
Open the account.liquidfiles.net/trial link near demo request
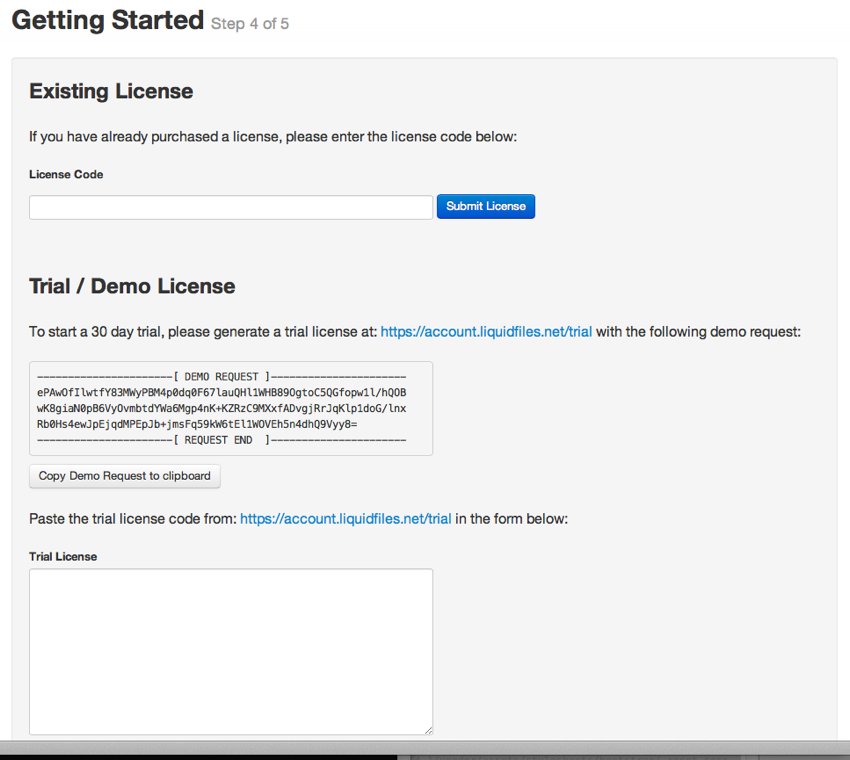click(486, 331)
